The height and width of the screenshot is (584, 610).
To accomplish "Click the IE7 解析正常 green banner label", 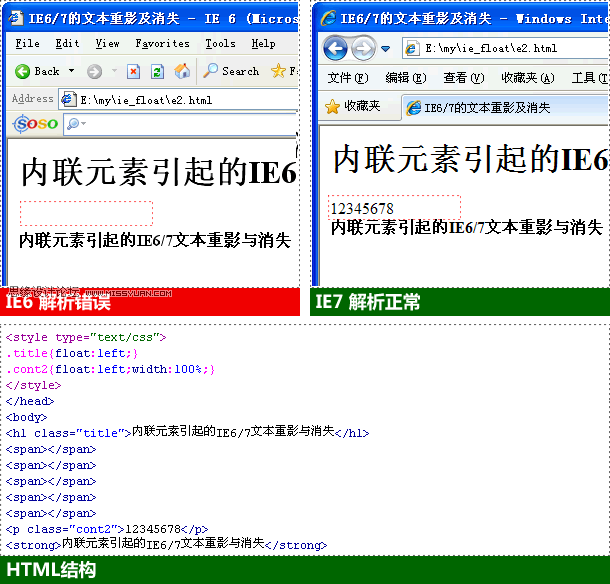I will pyautogui.click(x=368, y=302).
